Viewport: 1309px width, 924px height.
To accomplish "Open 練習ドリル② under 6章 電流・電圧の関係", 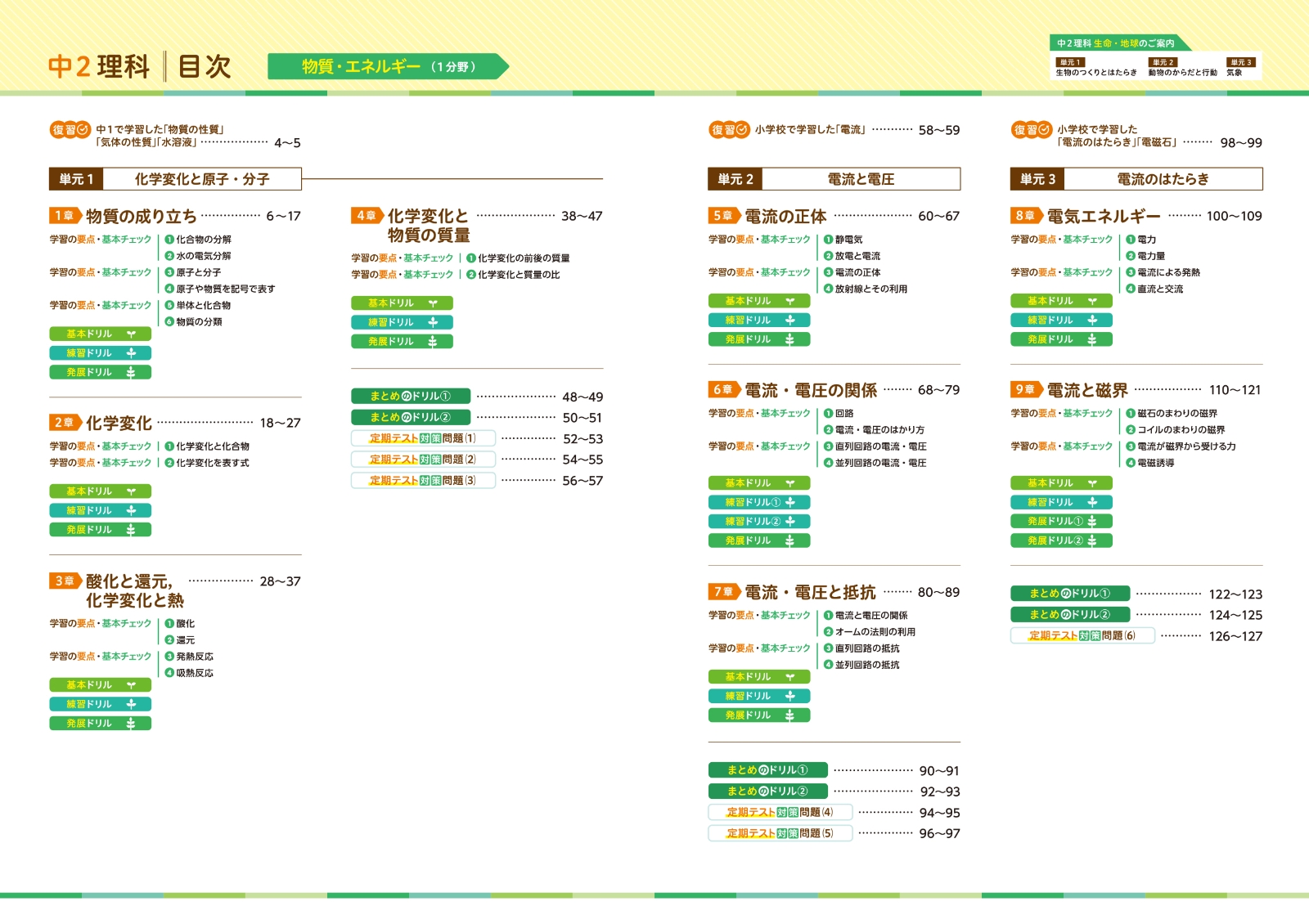I will (759, 522).
